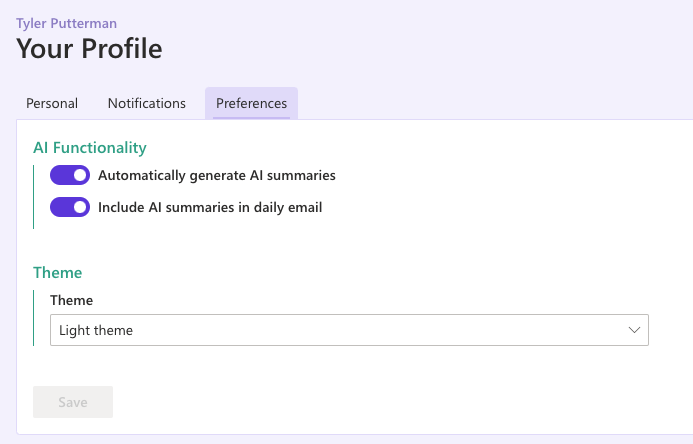Open the Notifications tab
The width and height of the screenshot is (693, 444).
(x=147, y=103)
